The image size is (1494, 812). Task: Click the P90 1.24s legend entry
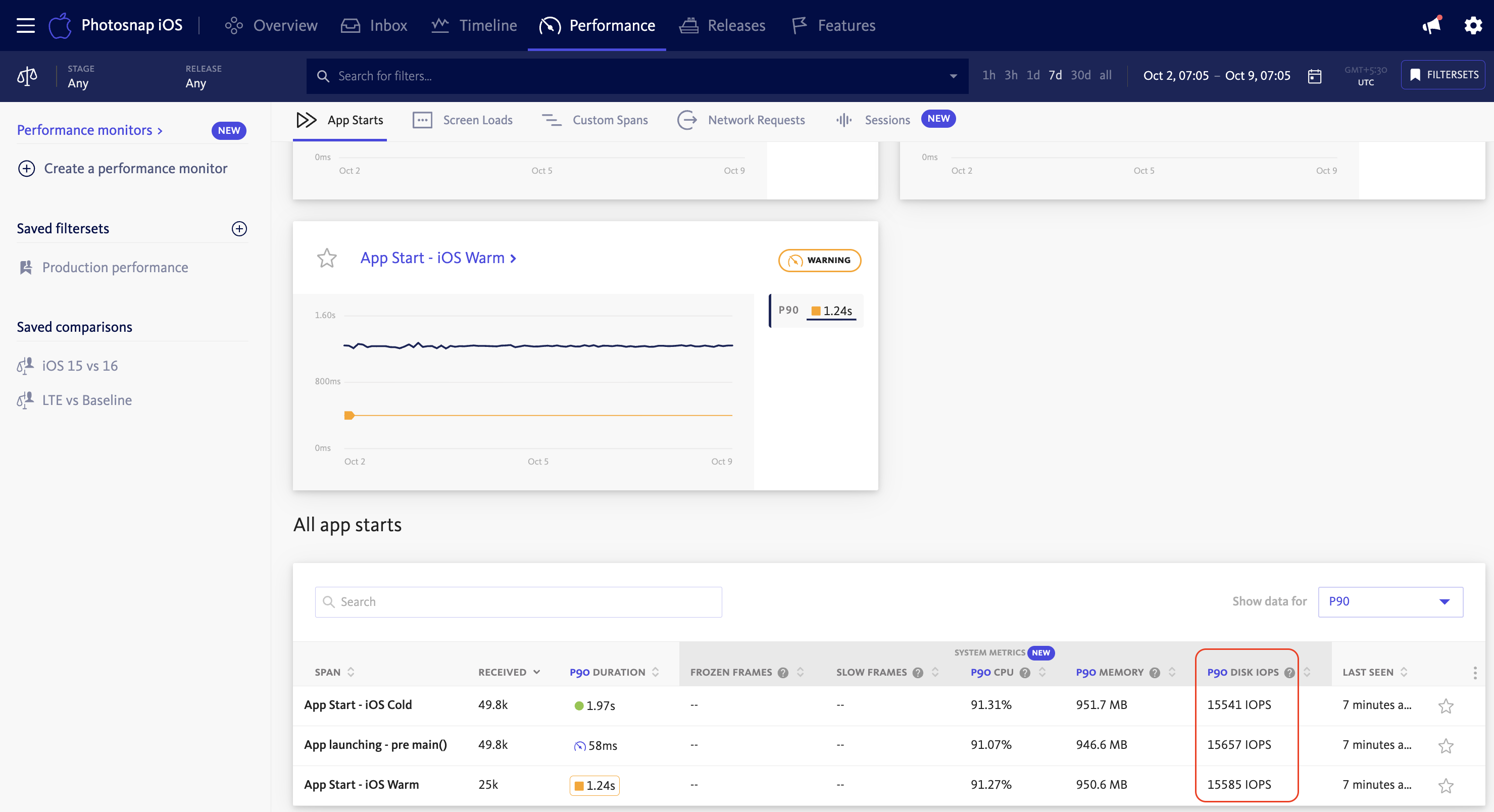pos(815,311)
